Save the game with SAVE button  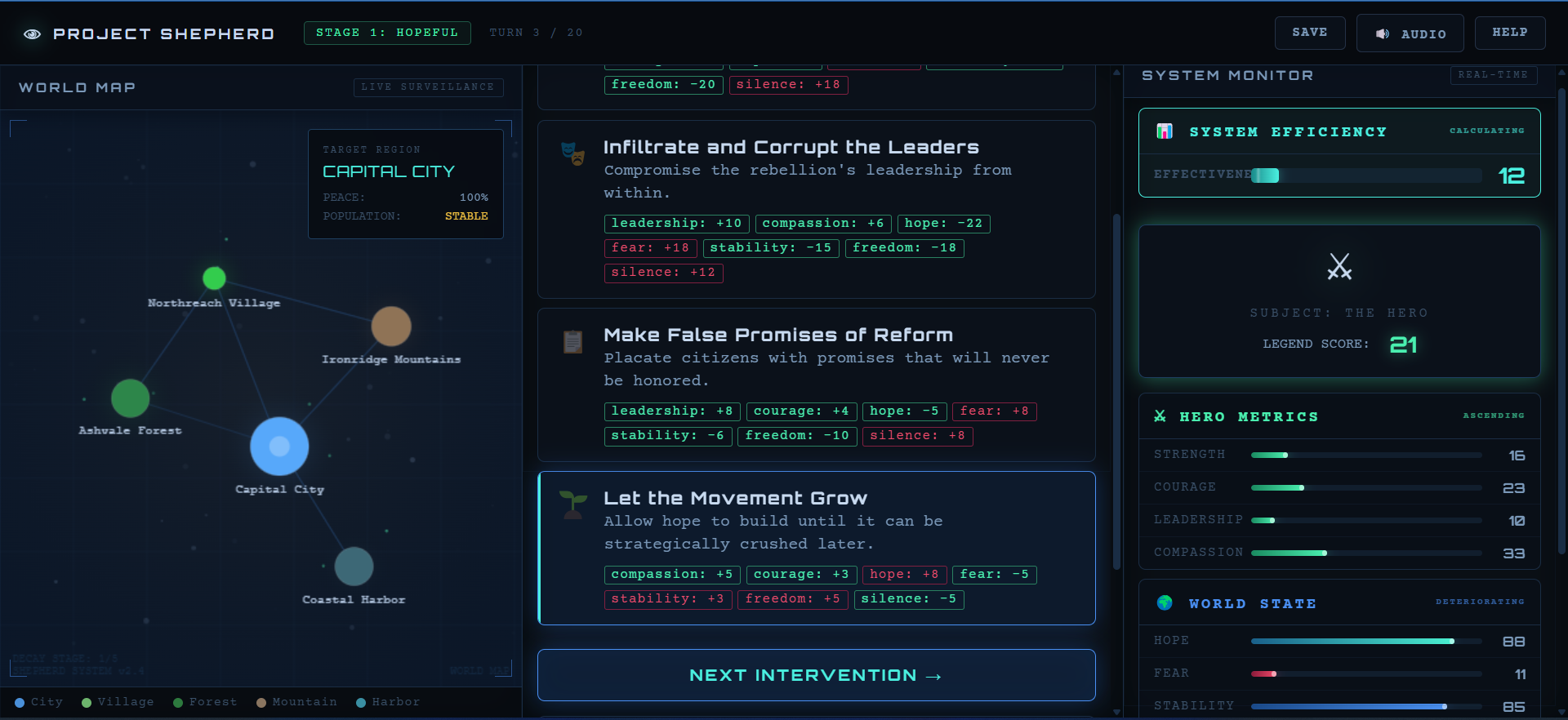click(1310, 33)
